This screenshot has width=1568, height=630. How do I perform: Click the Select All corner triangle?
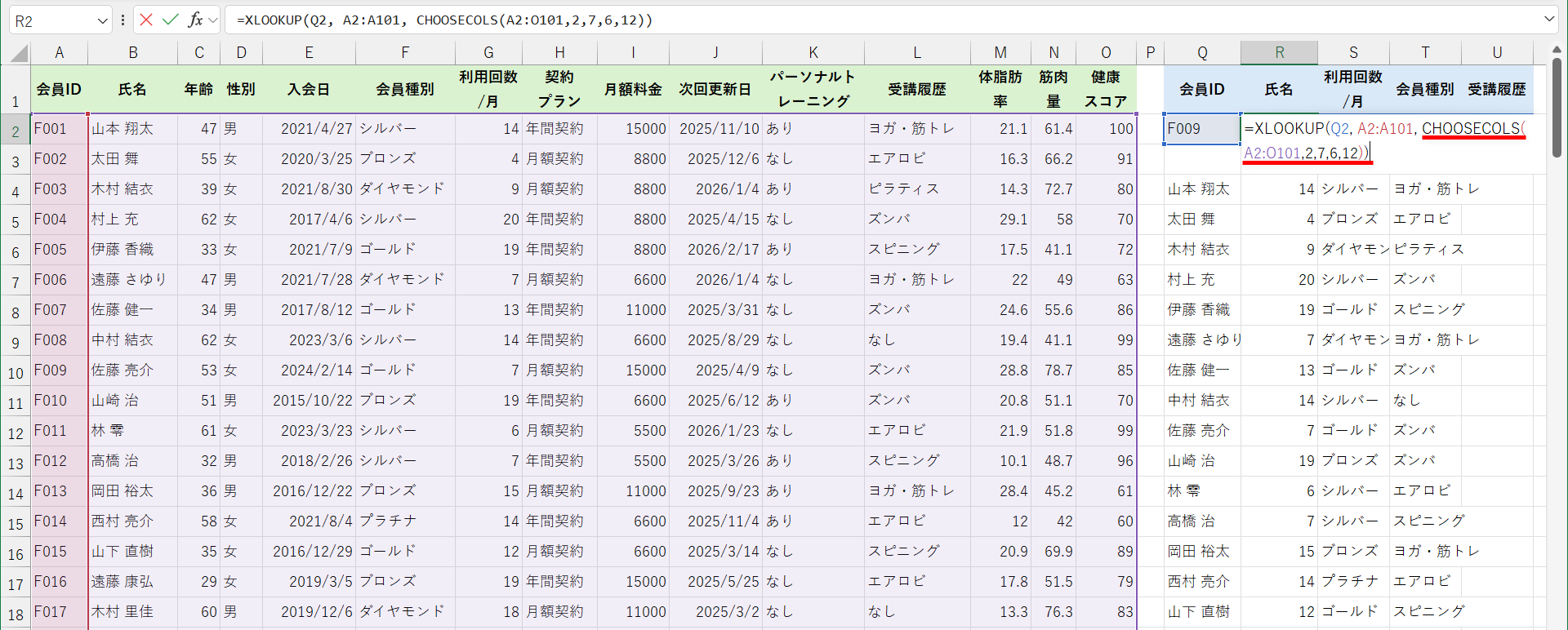(19, 54)
